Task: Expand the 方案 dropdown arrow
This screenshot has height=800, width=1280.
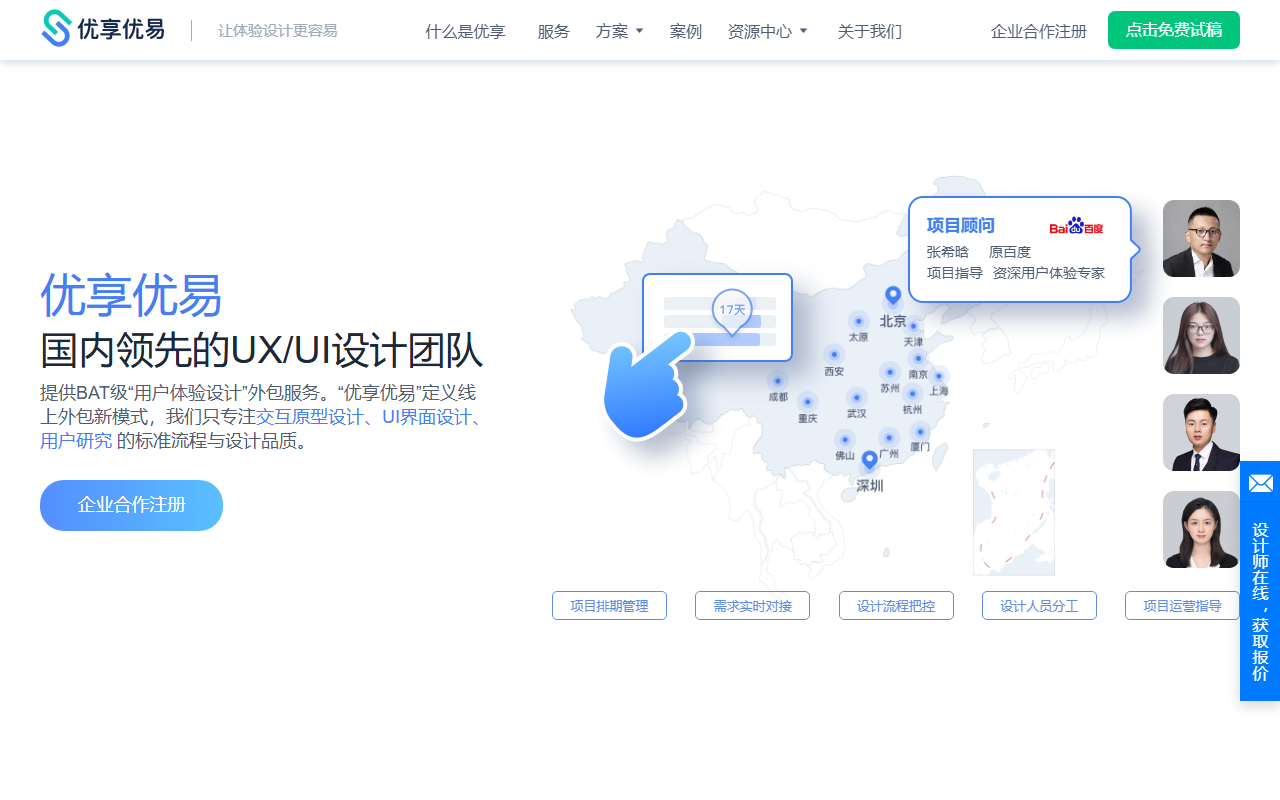Action: [x=639, y=31]
